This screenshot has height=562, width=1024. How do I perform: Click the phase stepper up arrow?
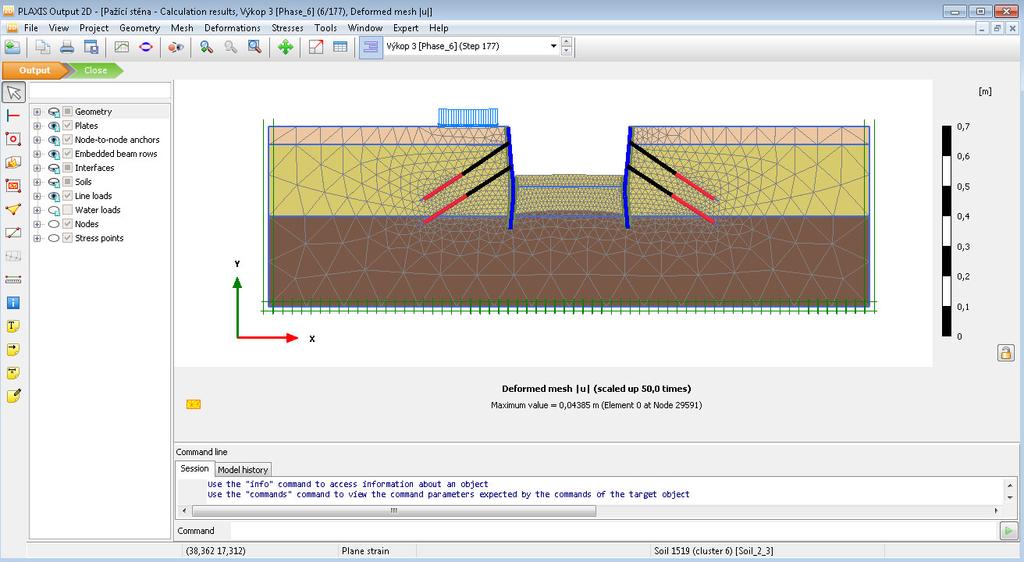(566, 42)
